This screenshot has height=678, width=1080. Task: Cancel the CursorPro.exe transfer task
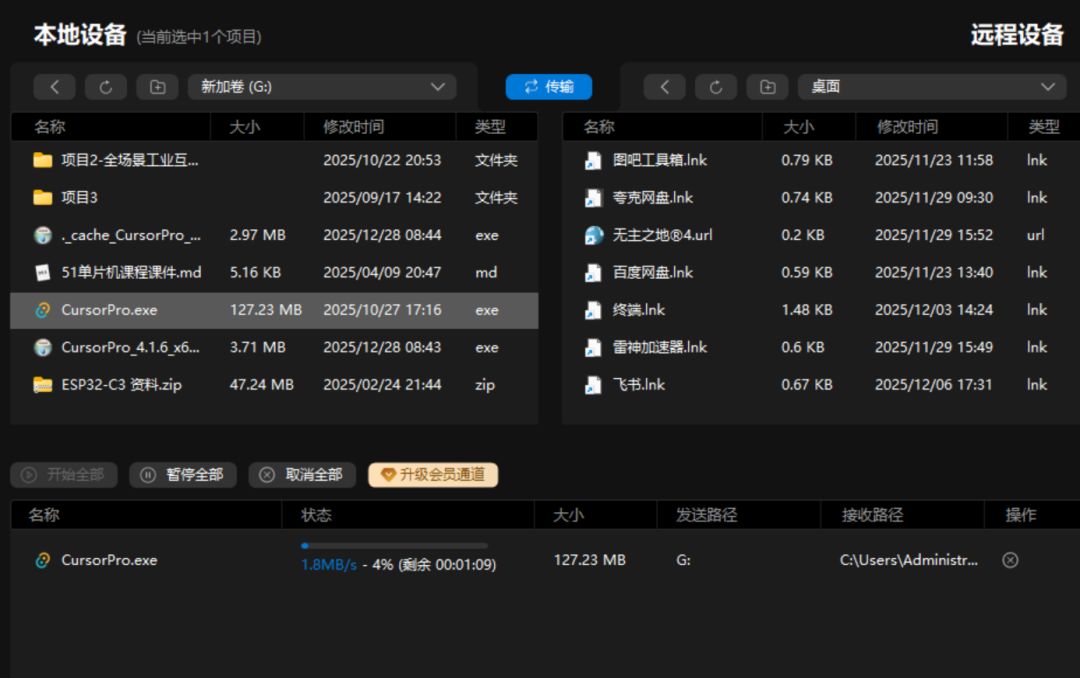[x=1010, y=560]
